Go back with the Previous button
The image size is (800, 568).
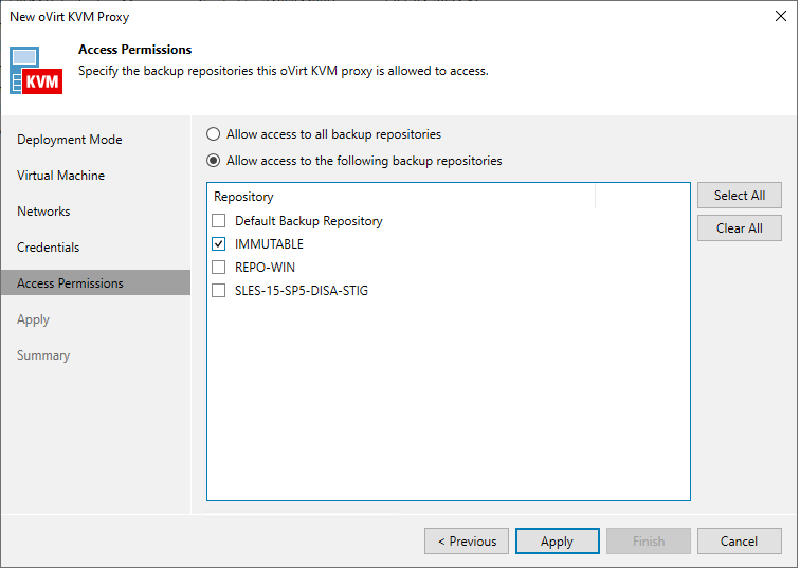[x=466, y=541]
